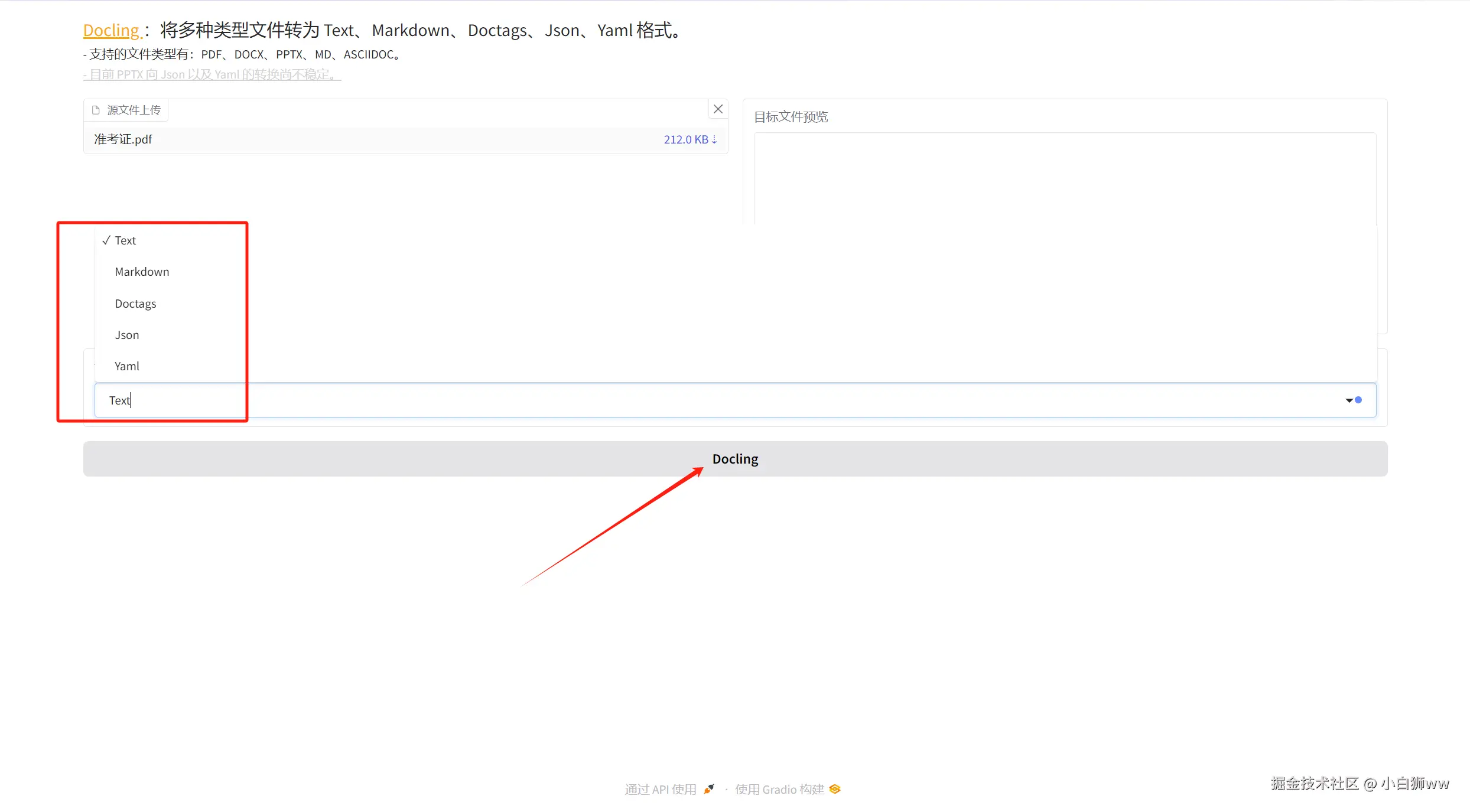The image size is (1470, 812).
Task: Choose the Doctags output format
Action: 135,304
